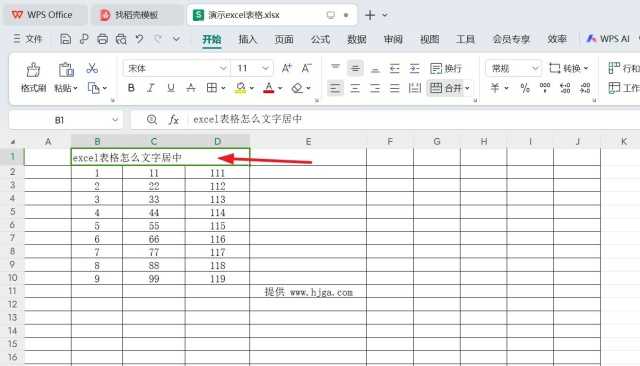Click the Print Preview icon
640x366 pixels.
click(x=121, y=39)
